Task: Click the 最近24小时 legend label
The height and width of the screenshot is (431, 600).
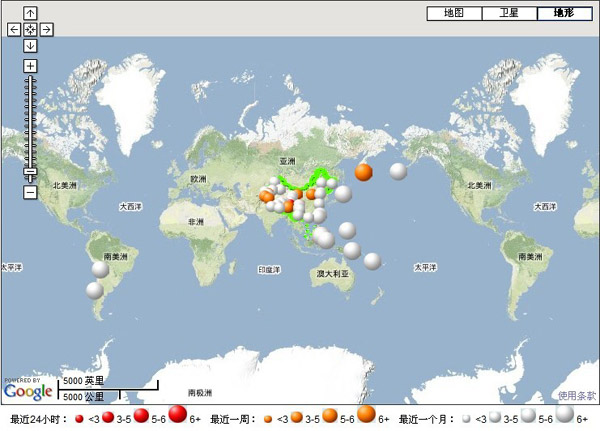Action: tap(38, 420)
